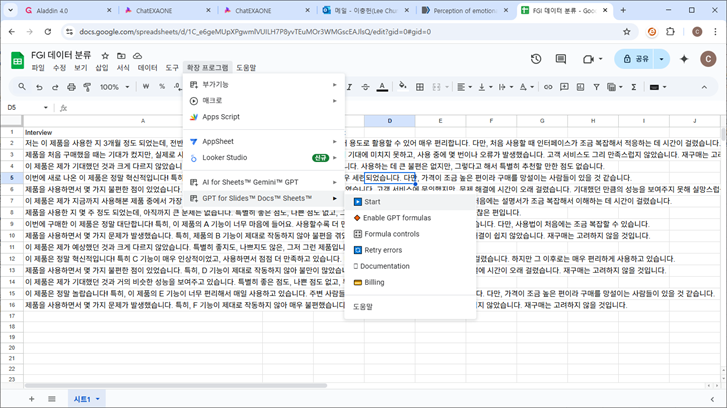Open Documentation entry
The width and height of the screenshot is (727, 408).
click(410, 266)
